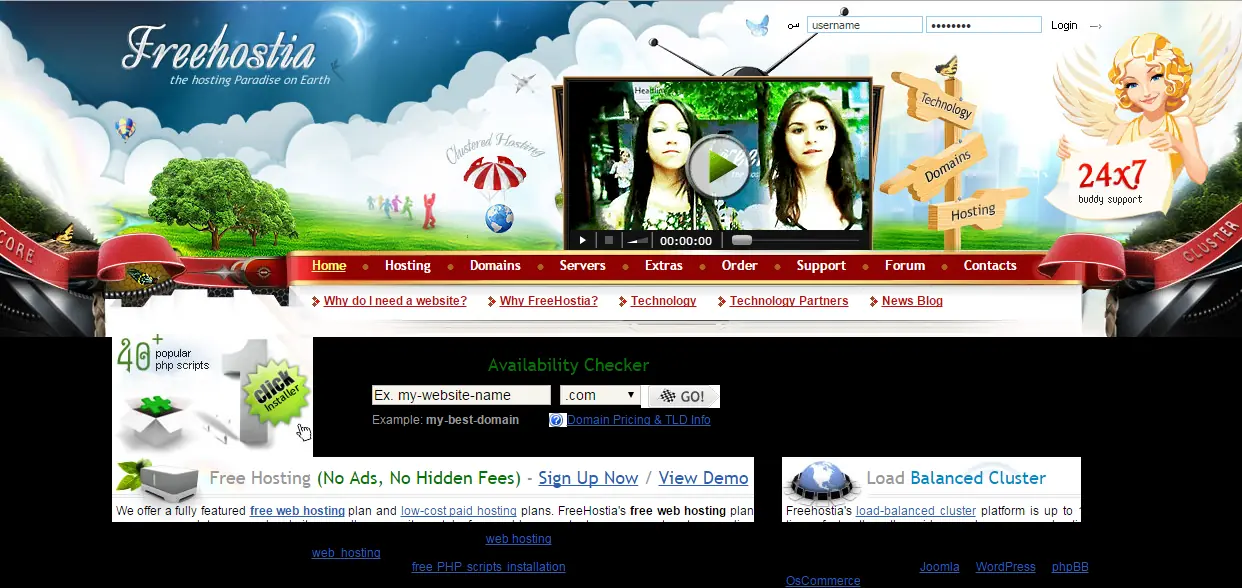
Task: Open the Technology submenu link
Action: pyautogui.click(x=663, y=301)
